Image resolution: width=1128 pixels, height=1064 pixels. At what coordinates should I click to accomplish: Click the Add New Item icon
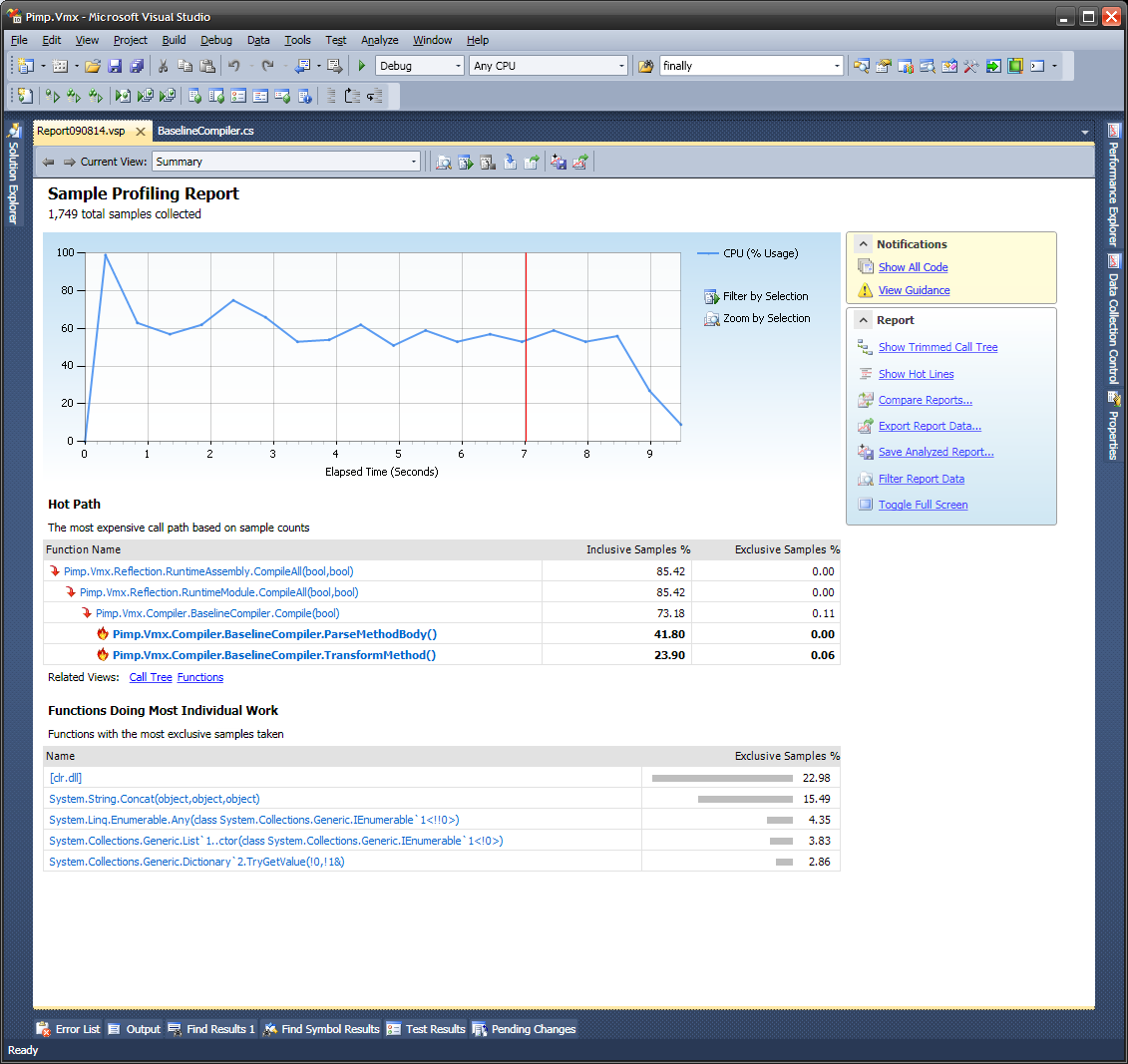pos(61,66)
